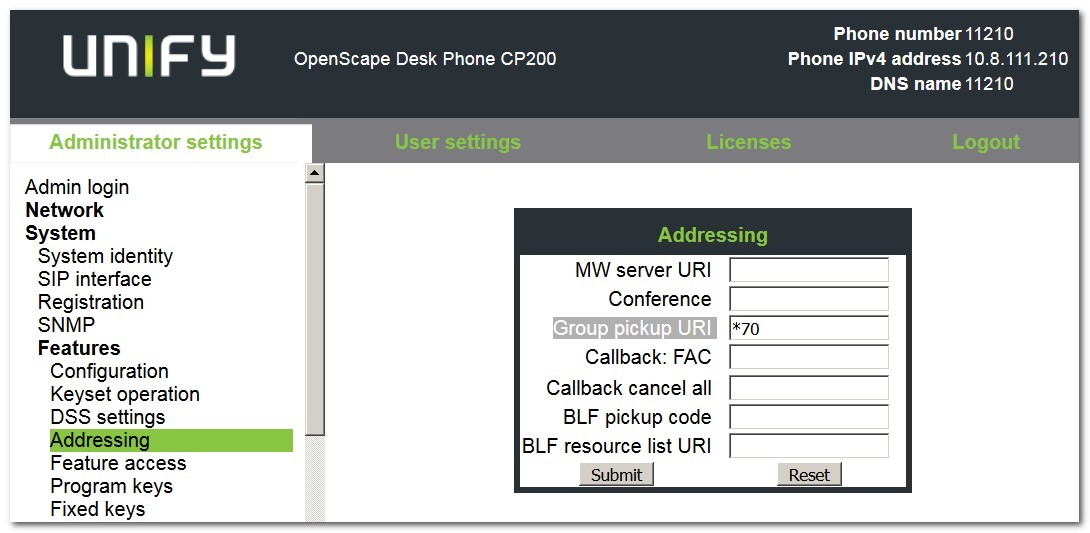The height and width of the screenshot is (533, 1090).
Task: Click the DNS name 11210 text
Action: [942, 84]
